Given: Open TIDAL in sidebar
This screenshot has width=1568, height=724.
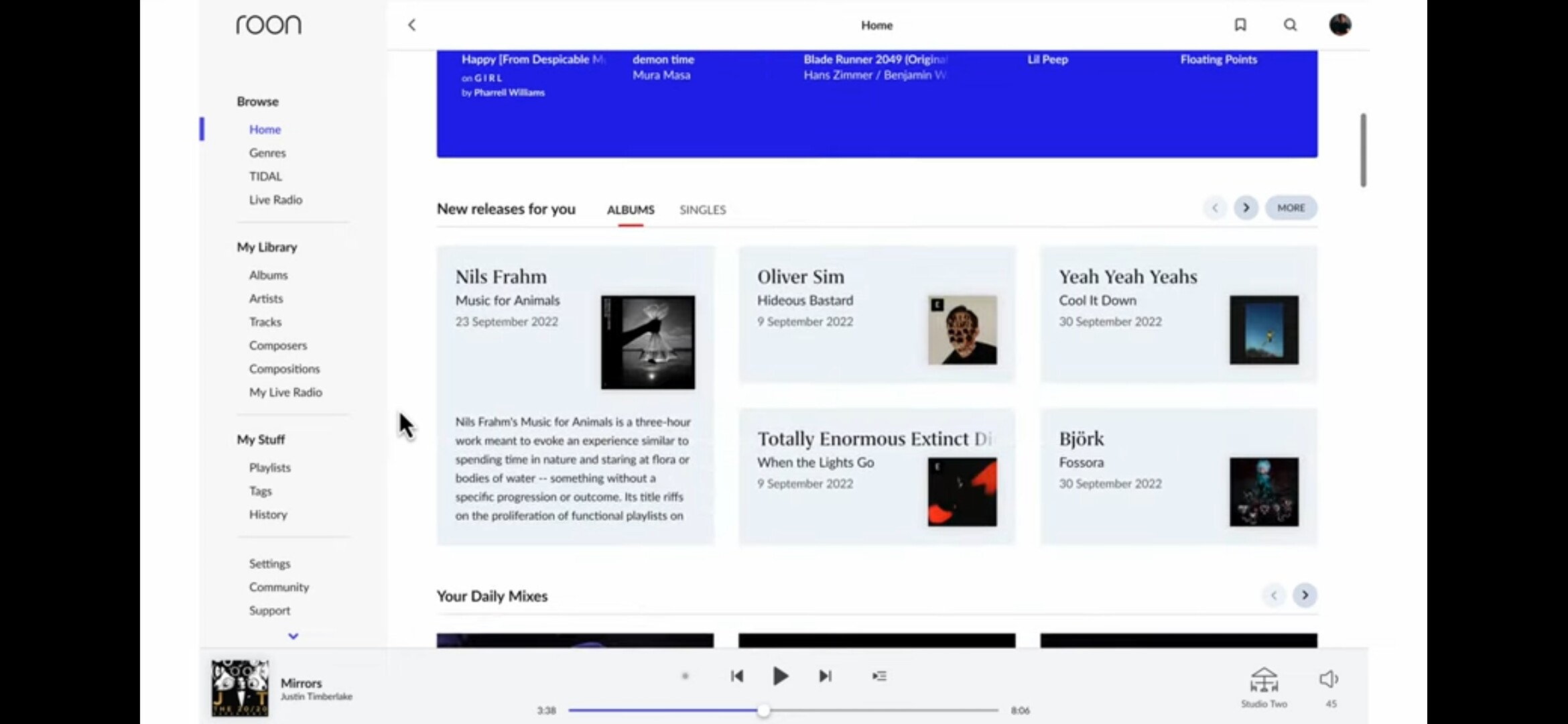Looking at the screenshot, I should [x=265, y=176].
